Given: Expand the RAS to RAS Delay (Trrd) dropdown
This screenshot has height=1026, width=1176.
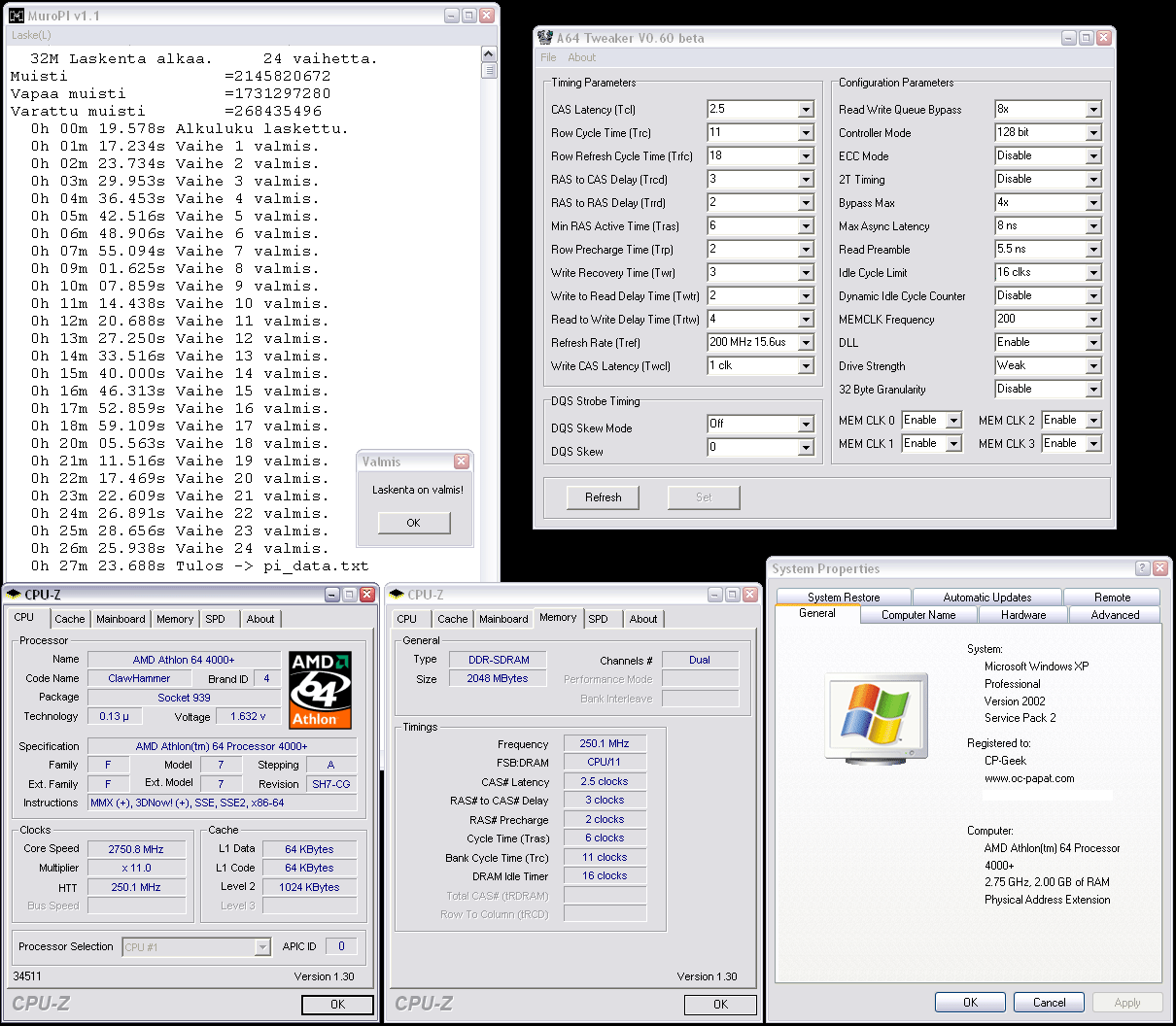Looking at the screenshot, I should (x=806, y=203).
